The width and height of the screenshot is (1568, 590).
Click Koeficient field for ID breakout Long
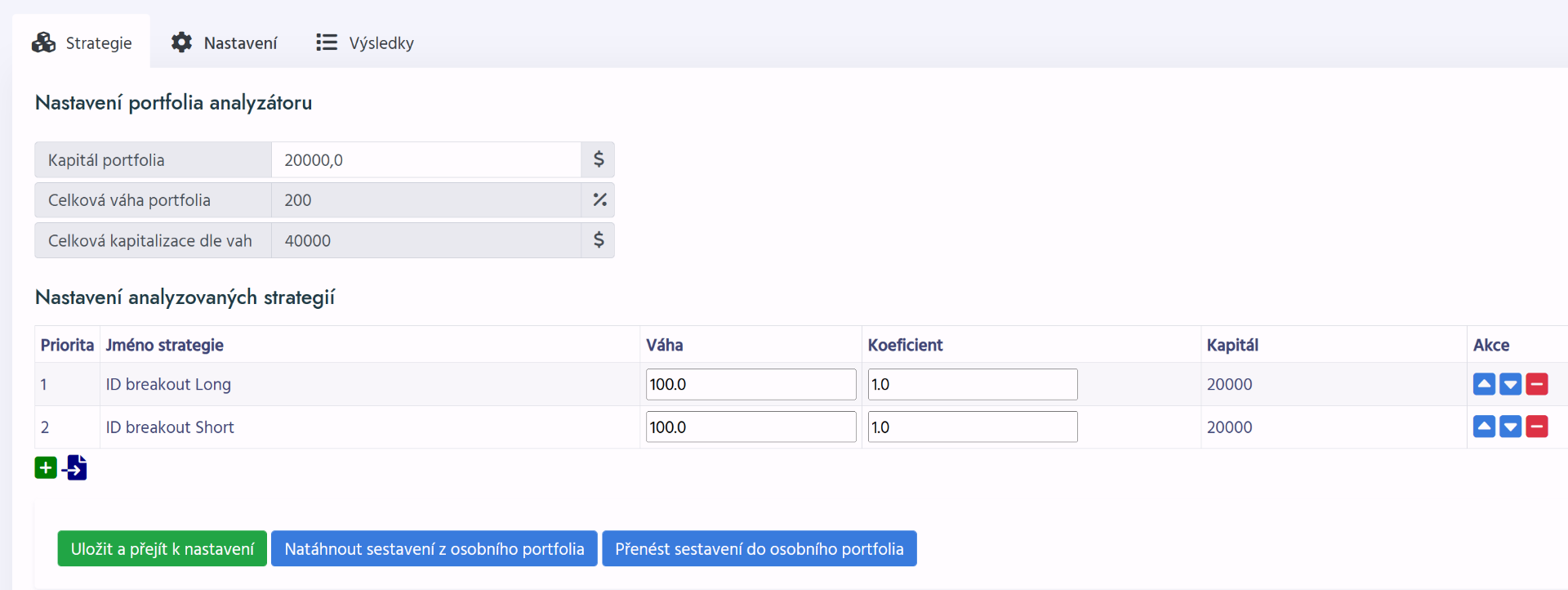(972, 384)
